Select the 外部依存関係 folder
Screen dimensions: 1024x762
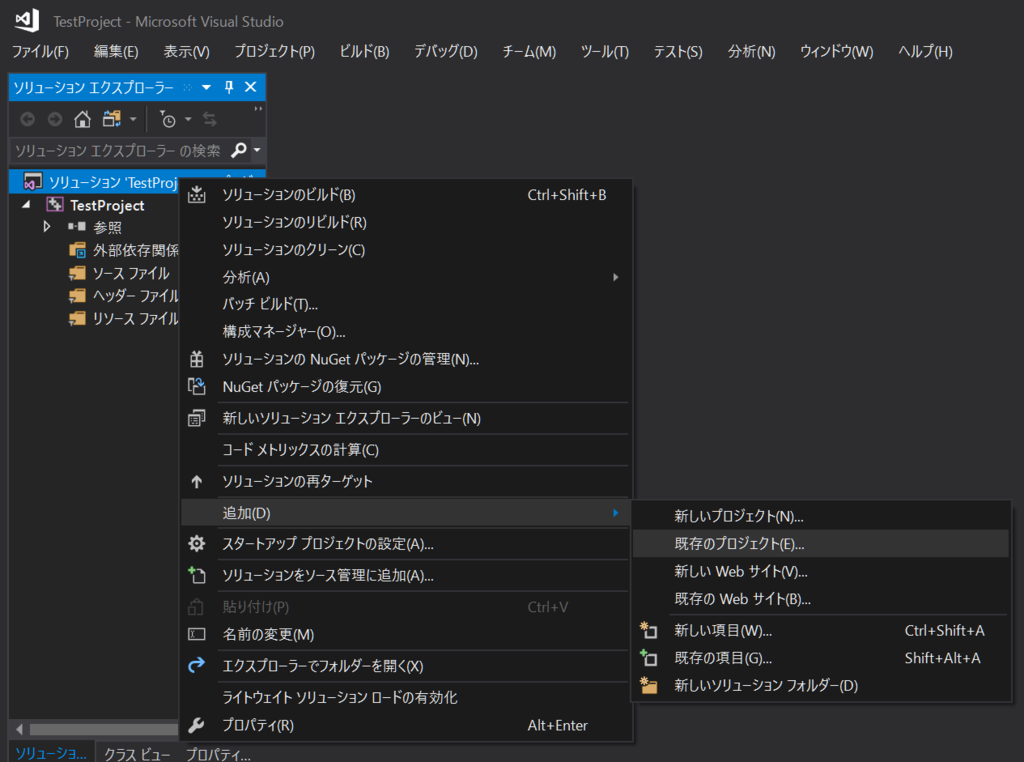(135, 250)
